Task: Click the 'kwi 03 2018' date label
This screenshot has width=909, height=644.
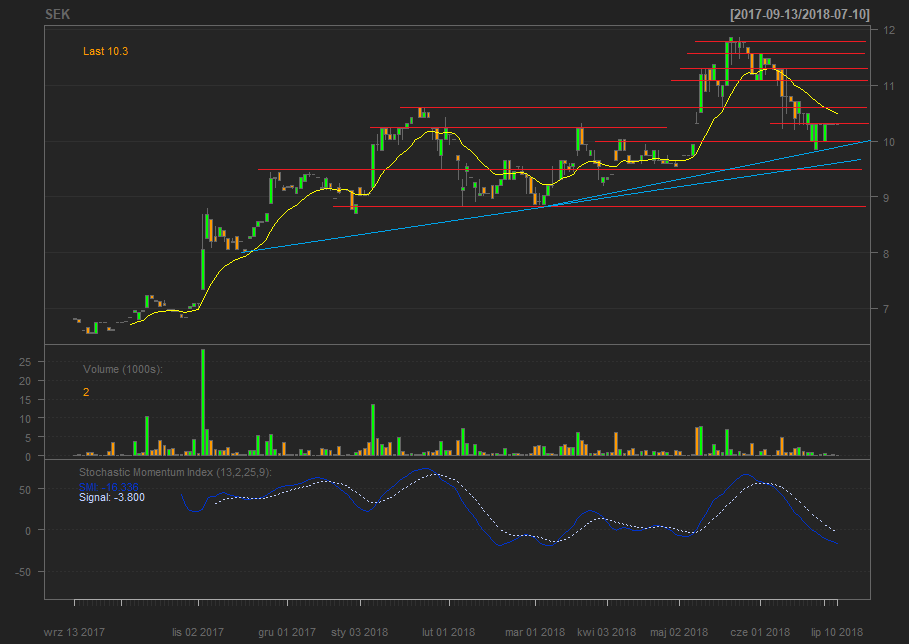Action: click(x=606, y=632)
